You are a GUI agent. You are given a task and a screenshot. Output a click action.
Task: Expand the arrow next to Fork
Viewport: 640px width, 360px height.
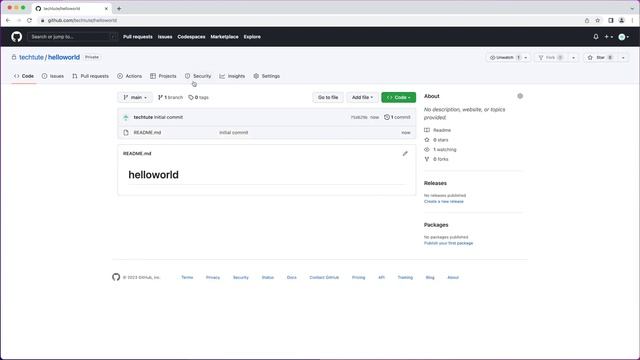click(573, 58)
